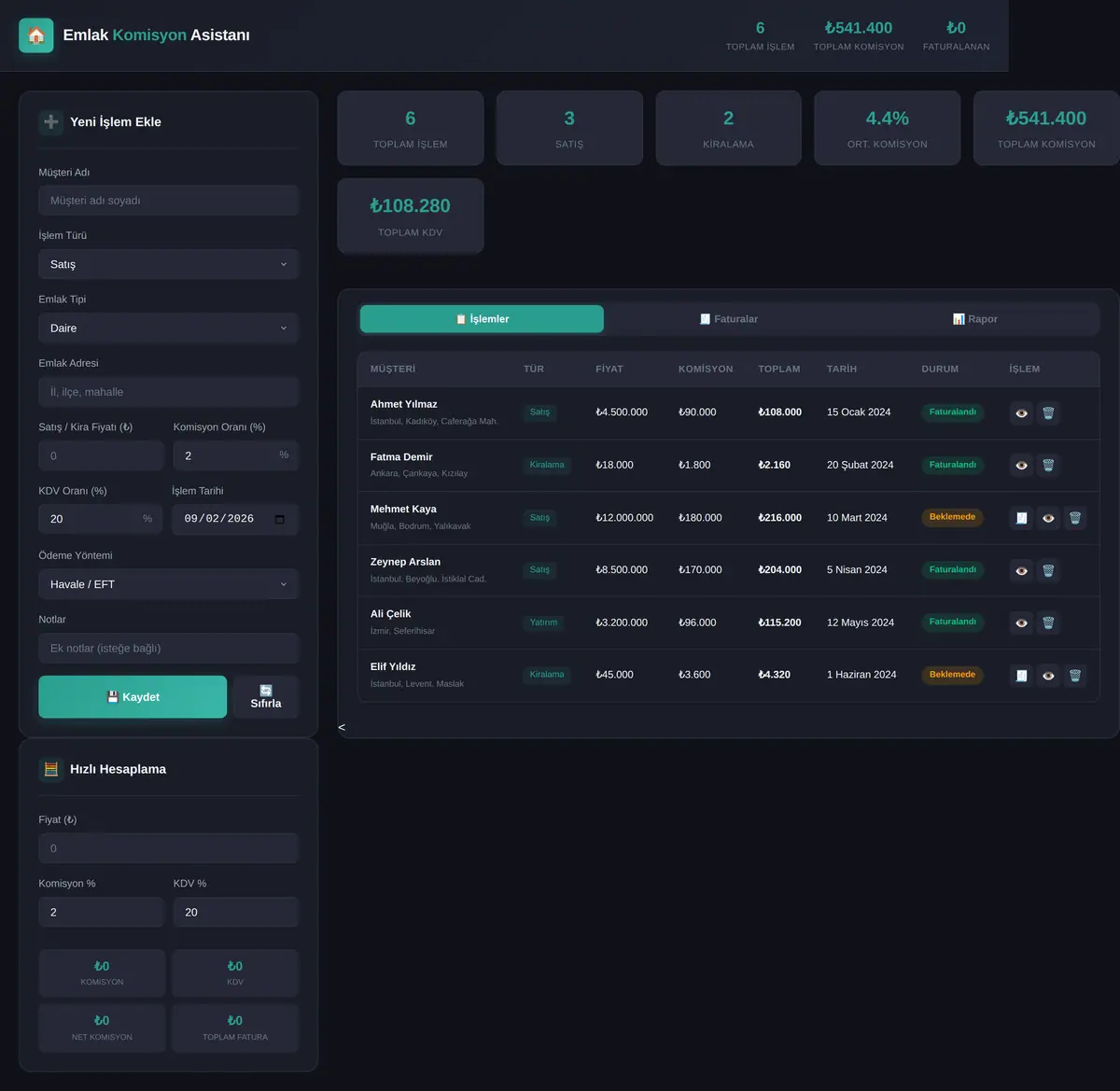View details of Zeynep Arslan transaction
Screen dimensions: 1120x1091
(x=1022, y=570)
